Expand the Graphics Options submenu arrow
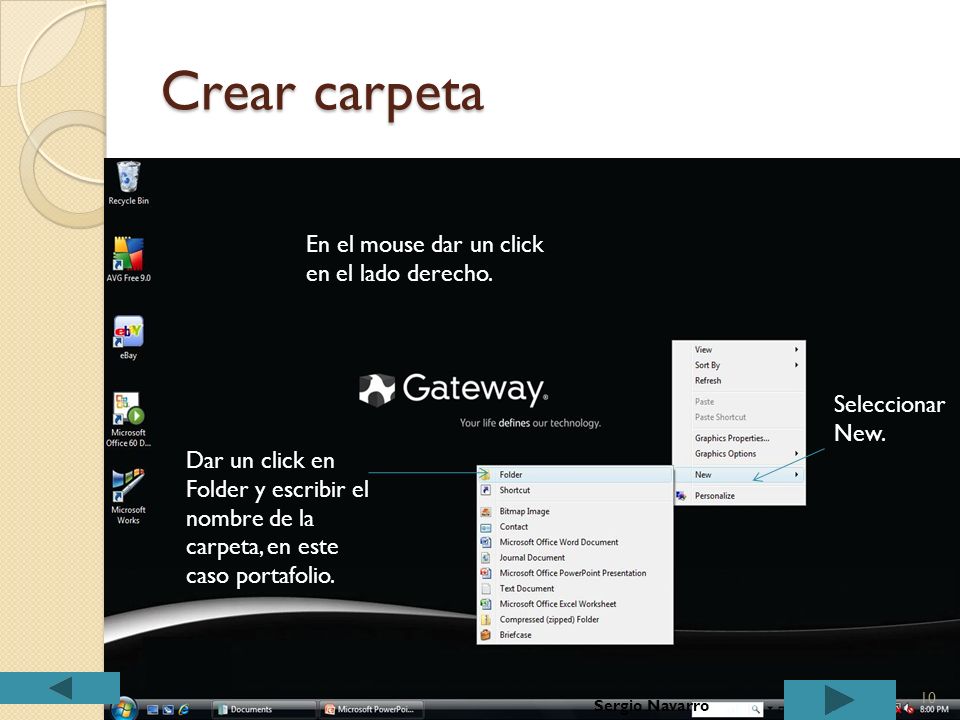Viewport: 960px width, 720px height. pos(797,454)
